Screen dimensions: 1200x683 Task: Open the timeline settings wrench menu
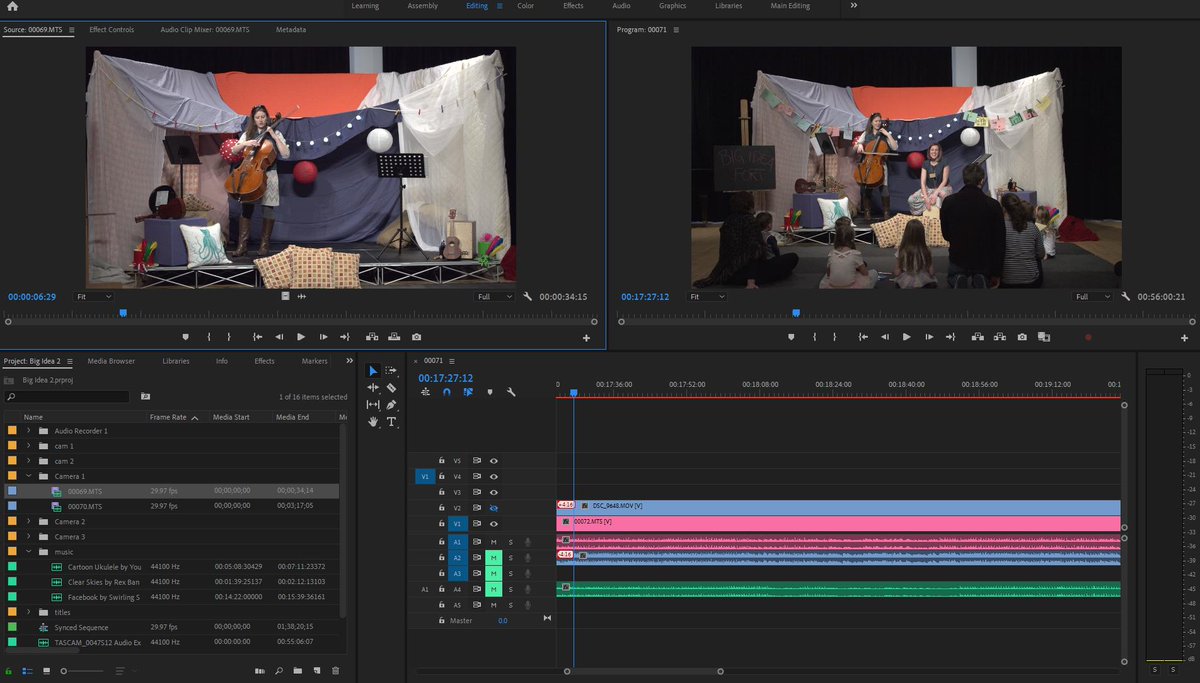click(x=512, y=392)
